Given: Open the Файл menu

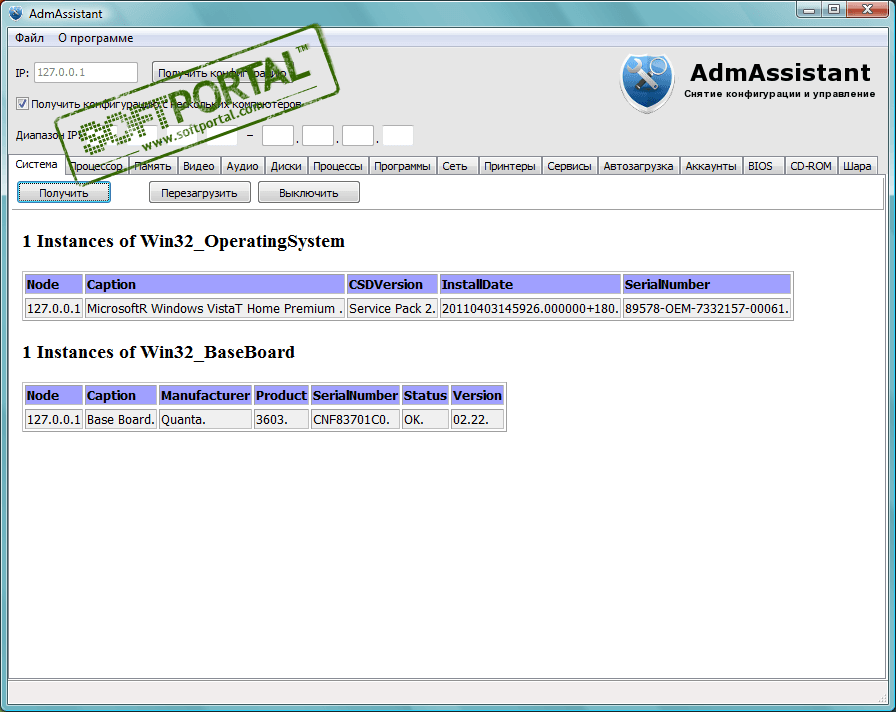Looking at the screenshot, I should pyautogui.click(x=29, y=38).
